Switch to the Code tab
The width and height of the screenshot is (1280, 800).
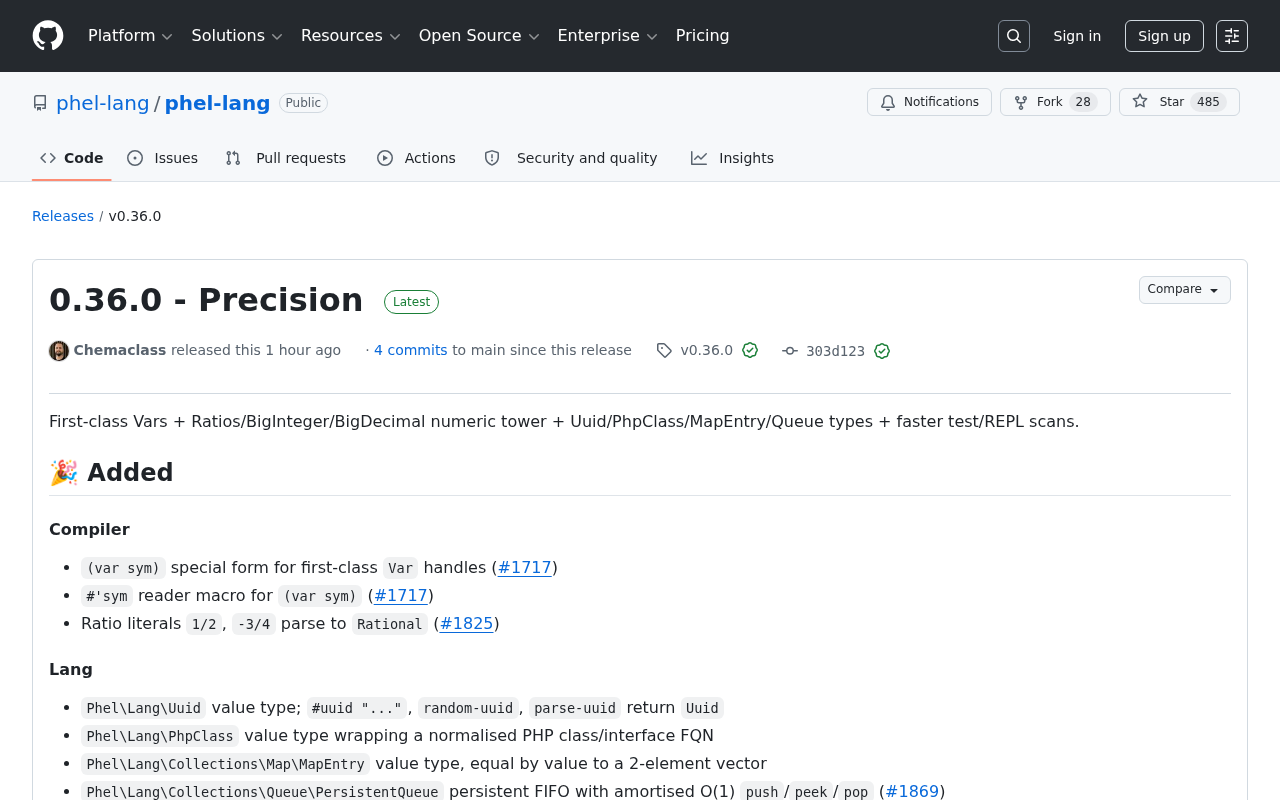point(72,158)
